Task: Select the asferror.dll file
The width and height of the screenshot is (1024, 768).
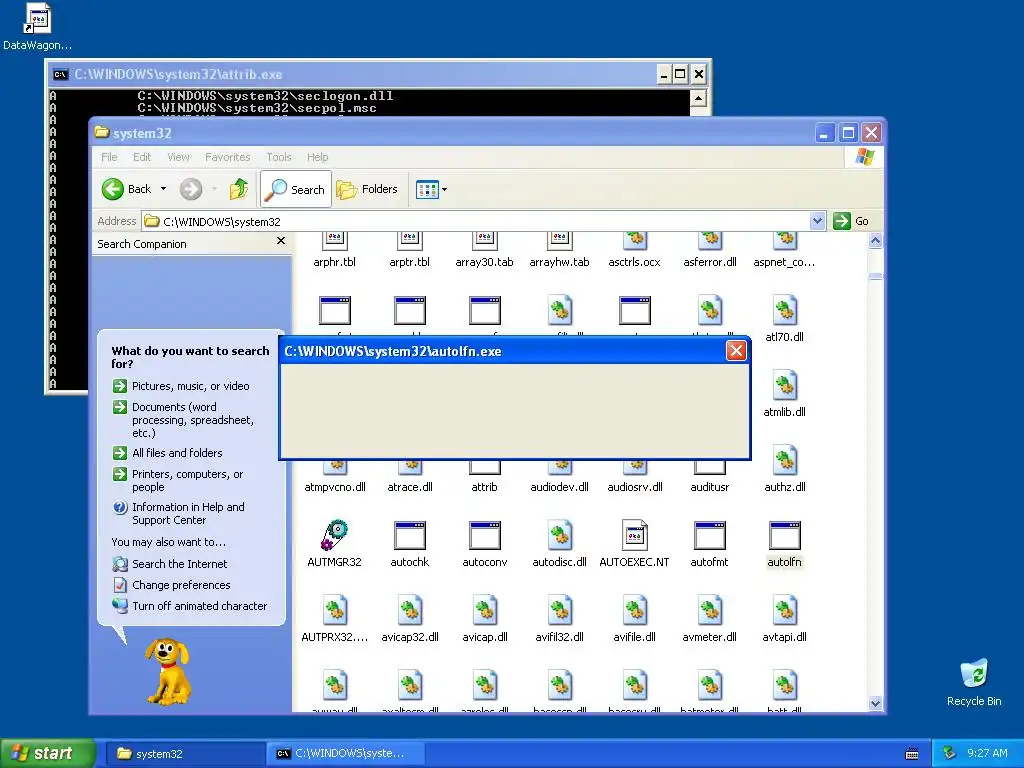Action: (709, 249)
